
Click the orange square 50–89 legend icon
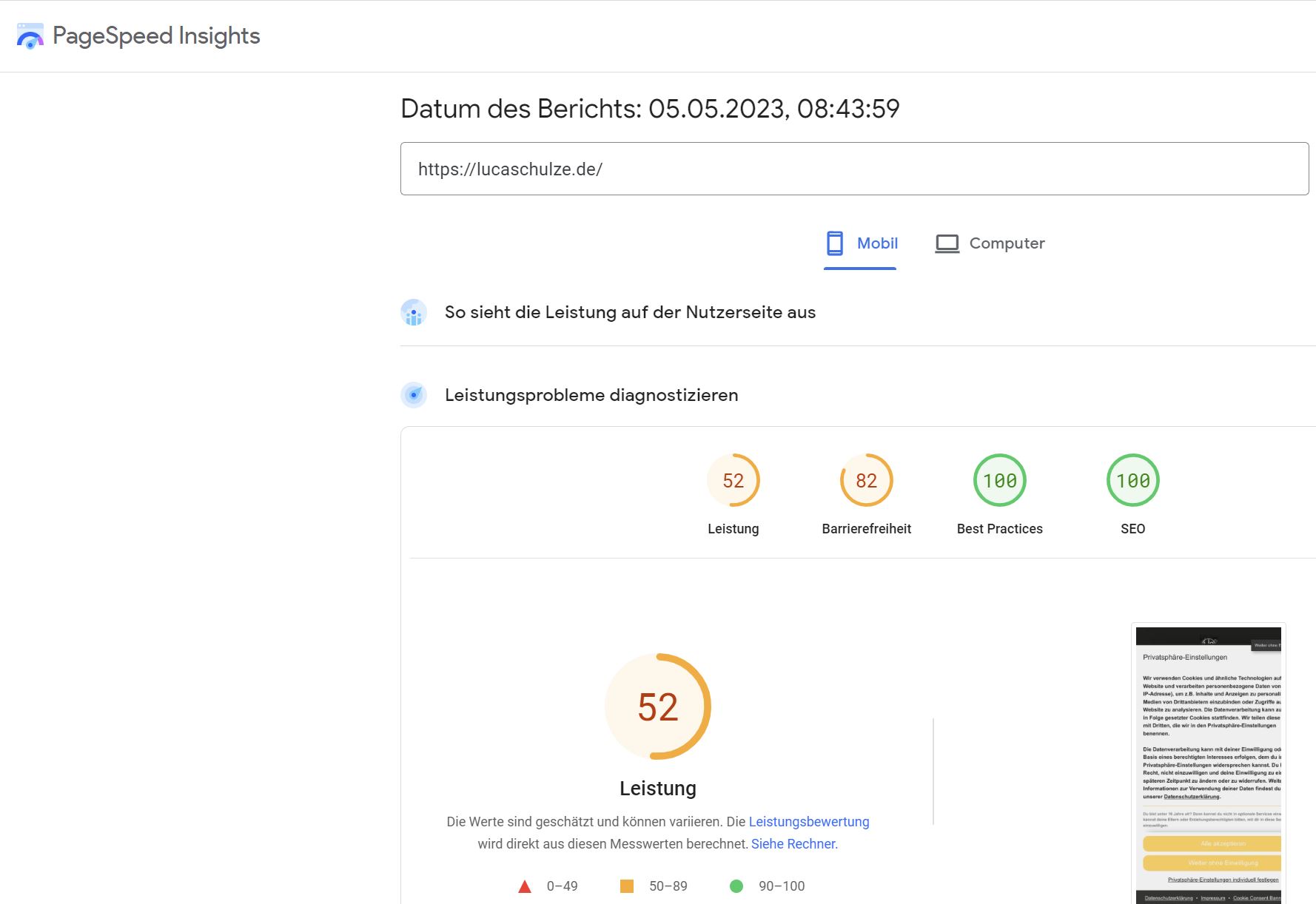point(627,886)
